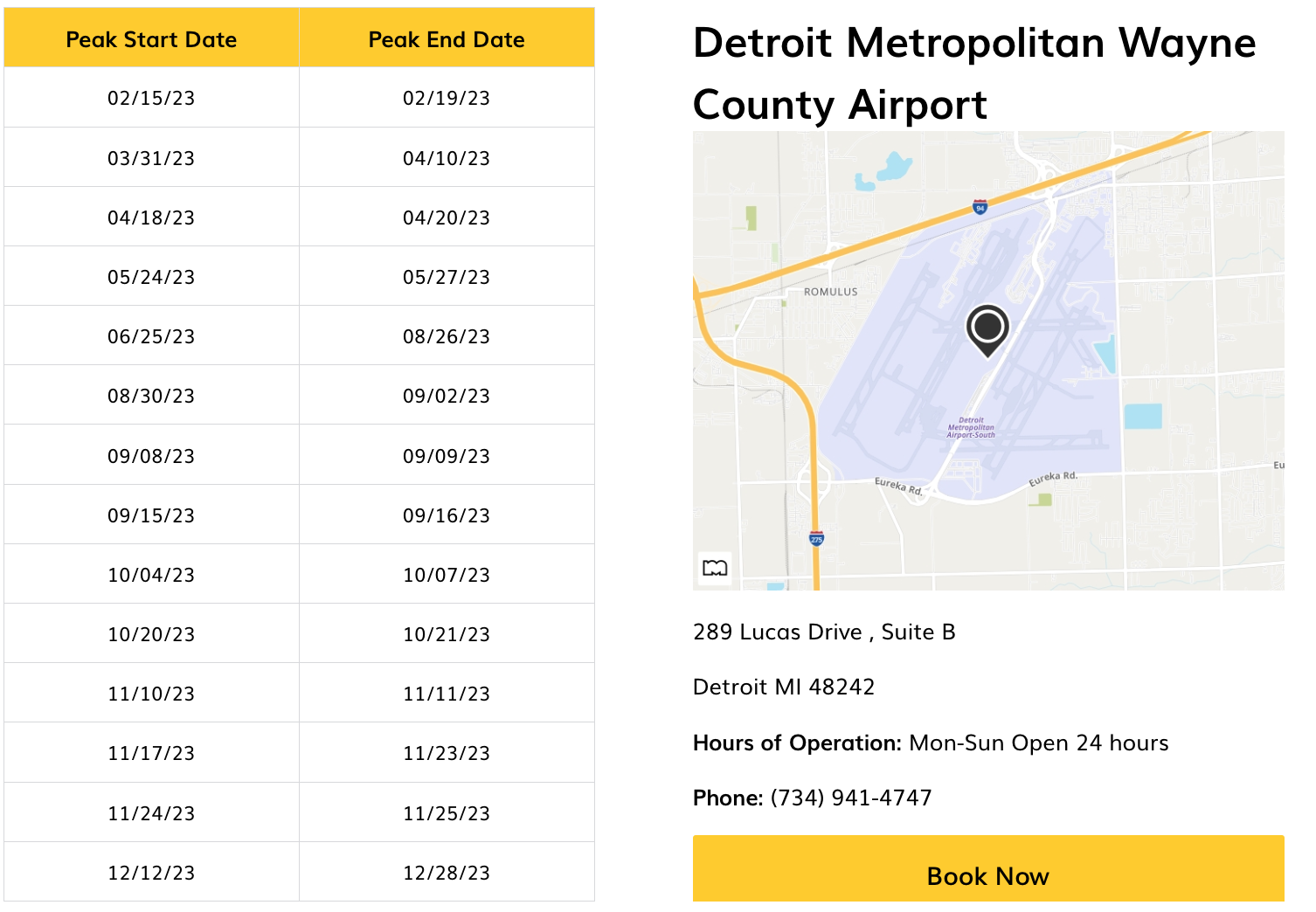Click the Detroit Metropolitan Airport-South map label
The image size is (1316, 912).
tap(971, 427)
